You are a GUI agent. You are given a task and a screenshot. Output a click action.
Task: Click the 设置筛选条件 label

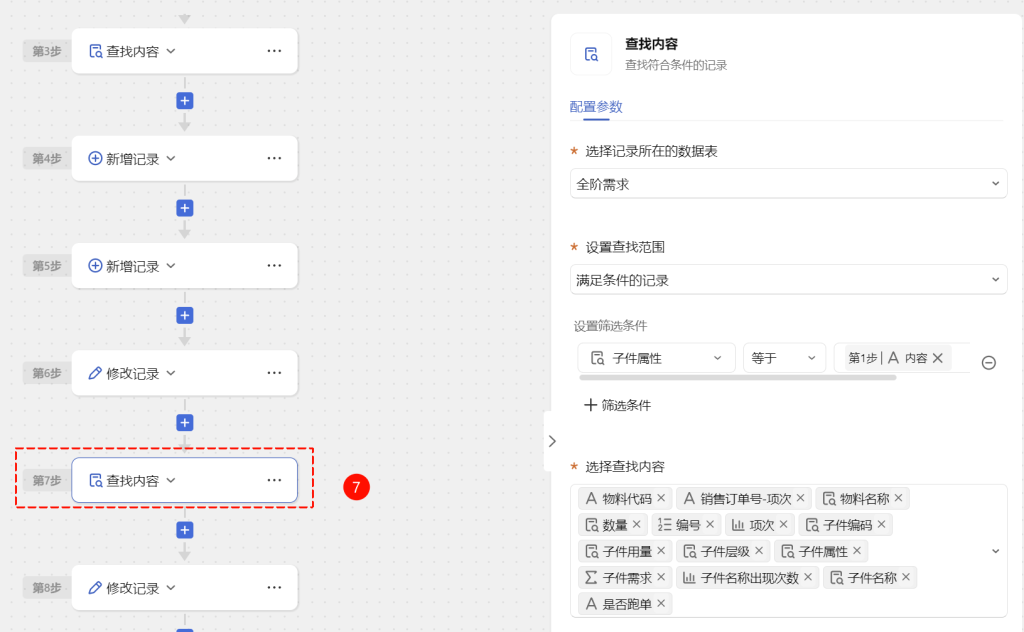pyautogui.click(x=611, y=326)
